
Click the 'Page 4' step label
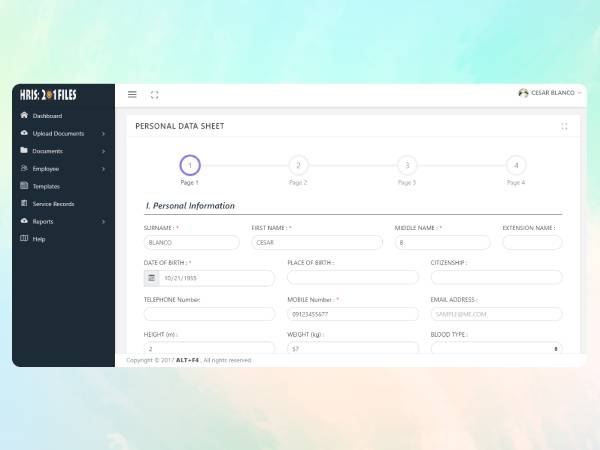coord(516,183)
